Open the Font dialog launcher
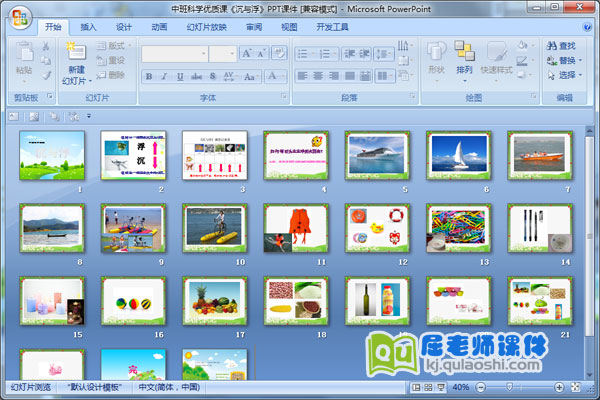The image size is (600, 400). coord(284,96)
